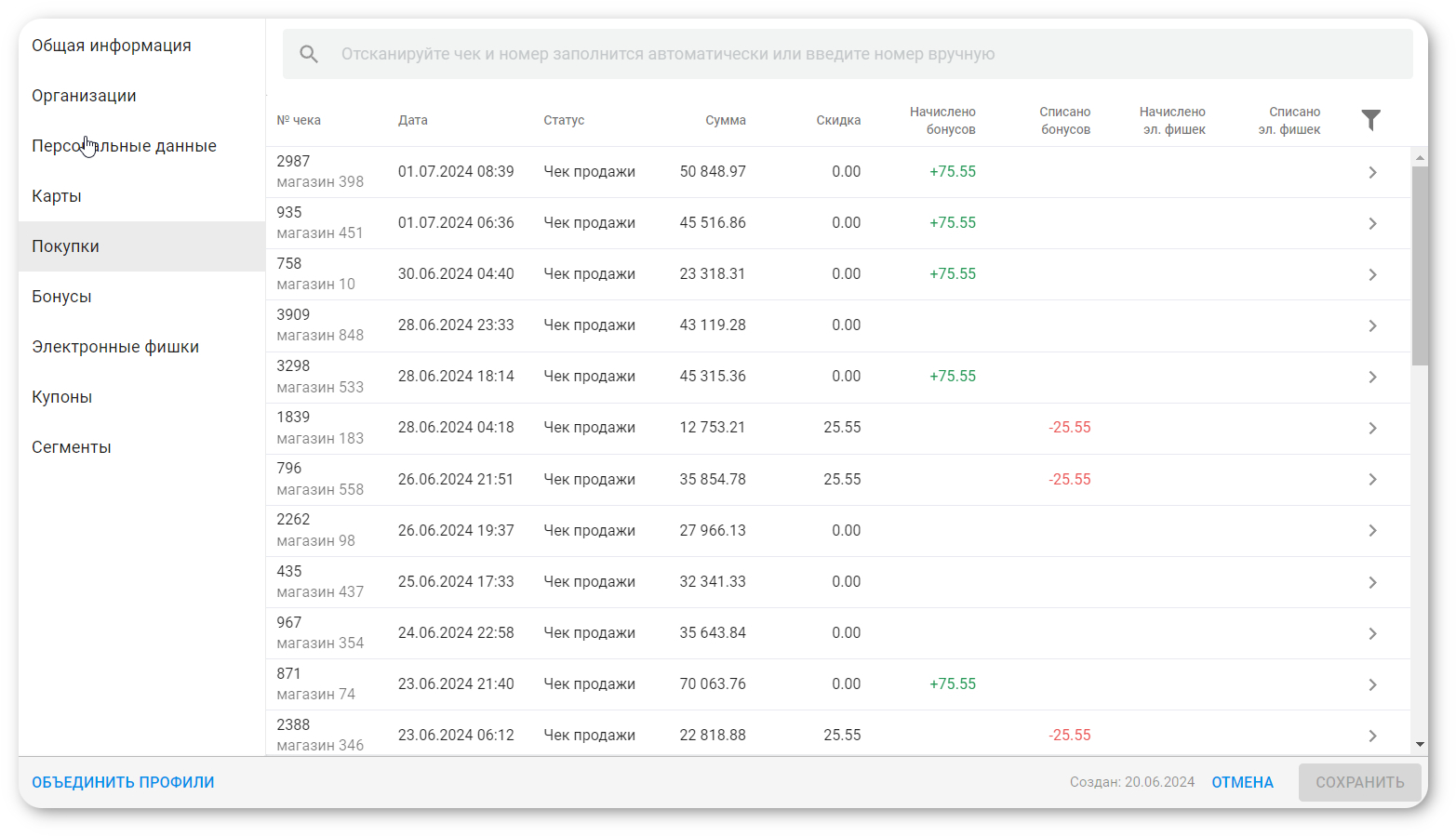The height and width of the screenshot is (836, 1456).
Task: Click Создан: 20.06.2024 label
Action: [x=1131, y=782]
